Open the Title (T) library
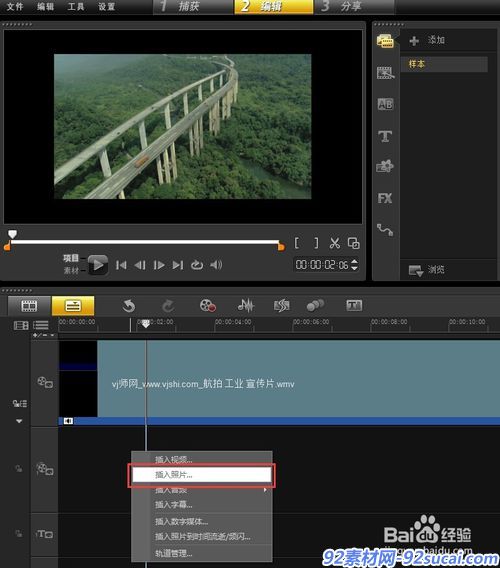 point(385,136)
